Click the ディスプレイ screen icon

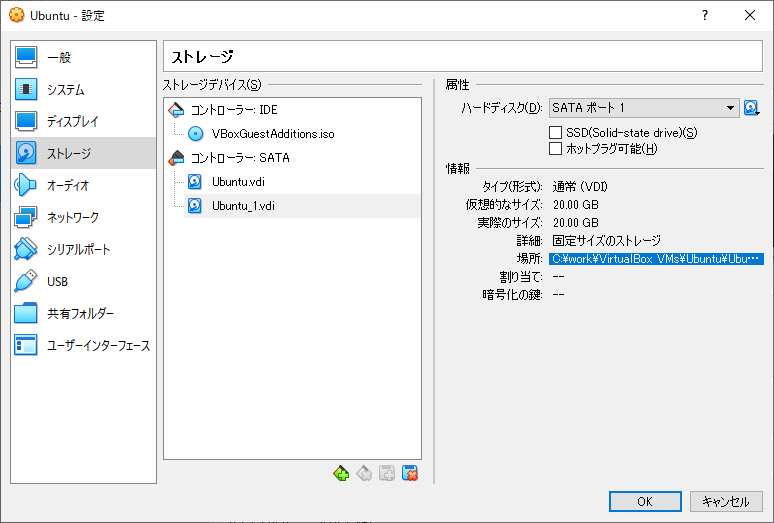tap(26, 121)
